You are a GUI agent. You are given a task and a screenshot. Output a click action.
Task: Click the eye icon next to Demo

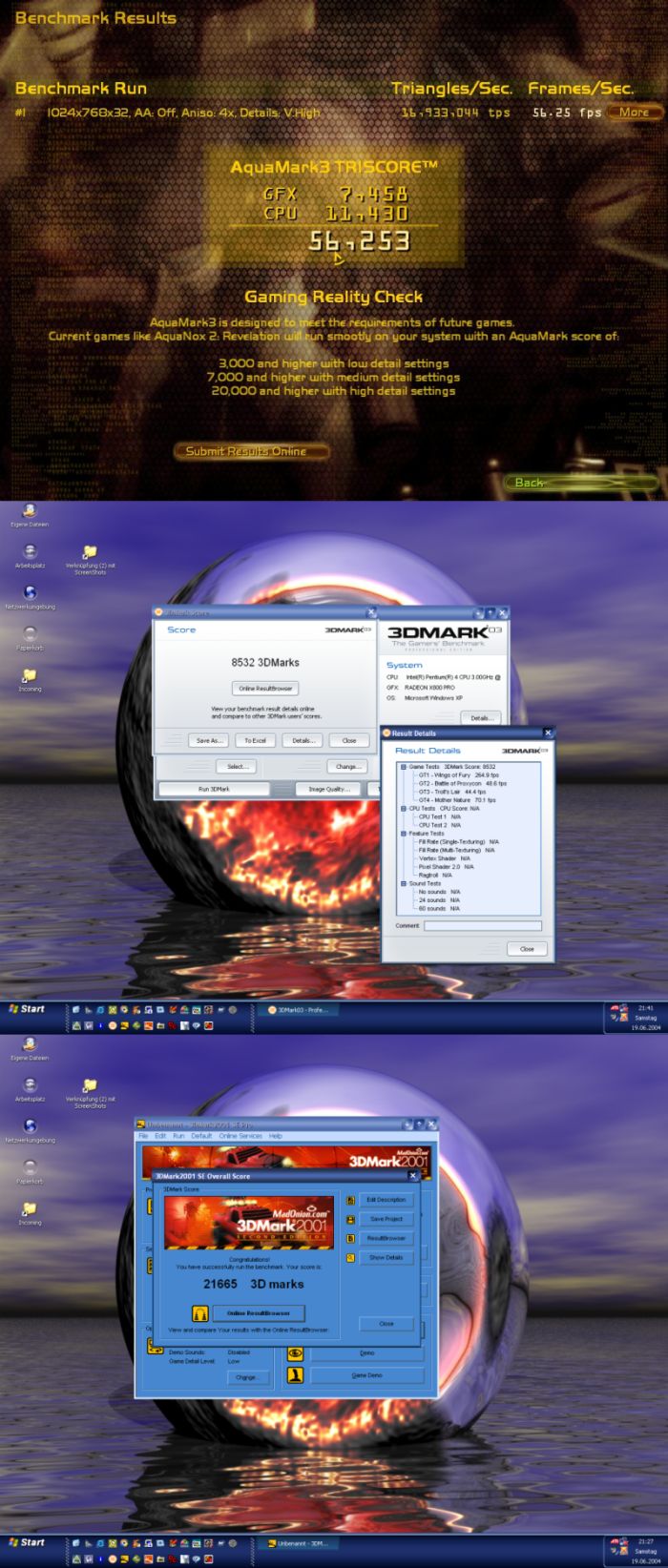click(x=296, y=1352)
